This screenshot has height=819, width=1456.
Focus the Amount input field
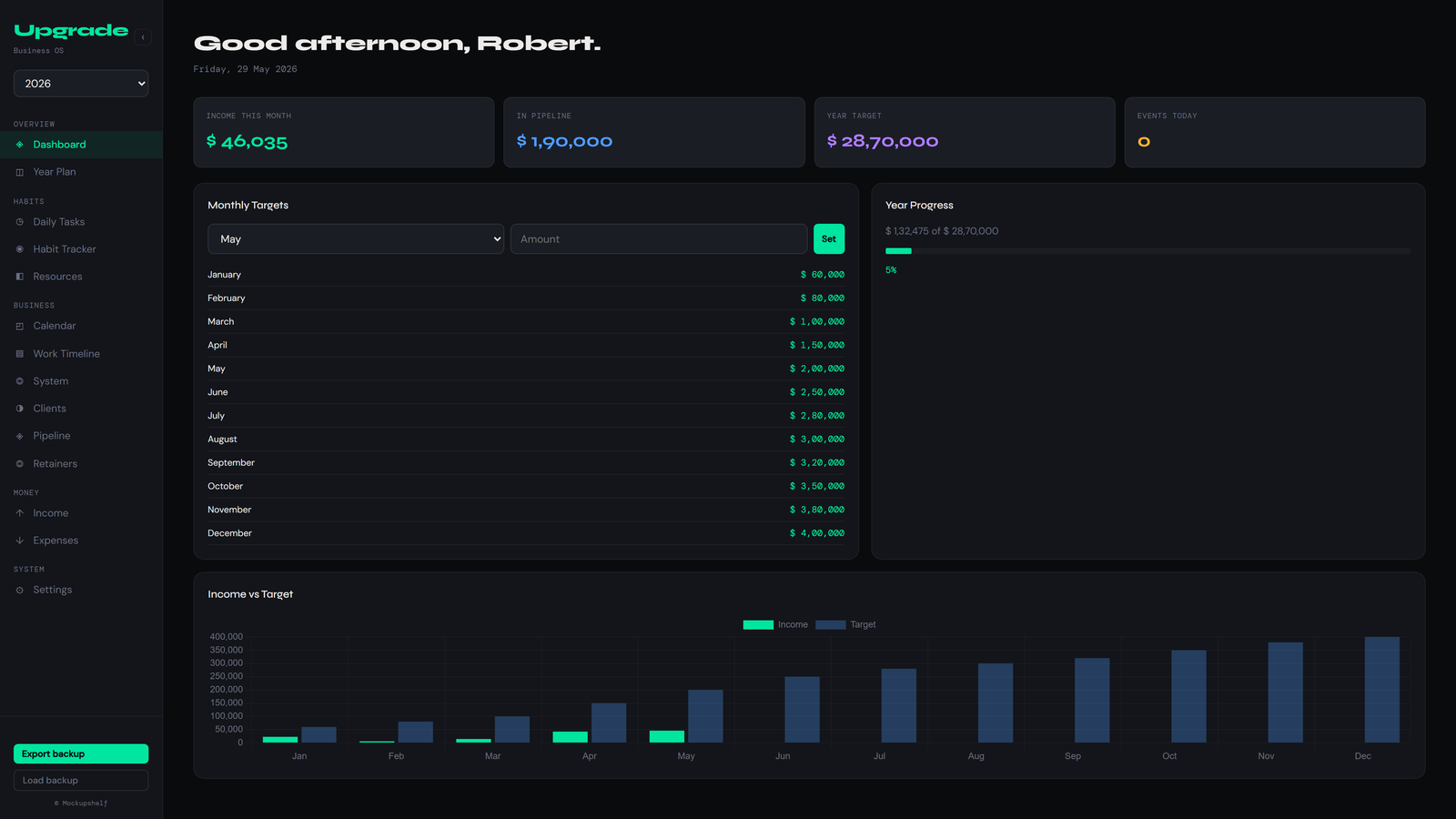[659, 239]
